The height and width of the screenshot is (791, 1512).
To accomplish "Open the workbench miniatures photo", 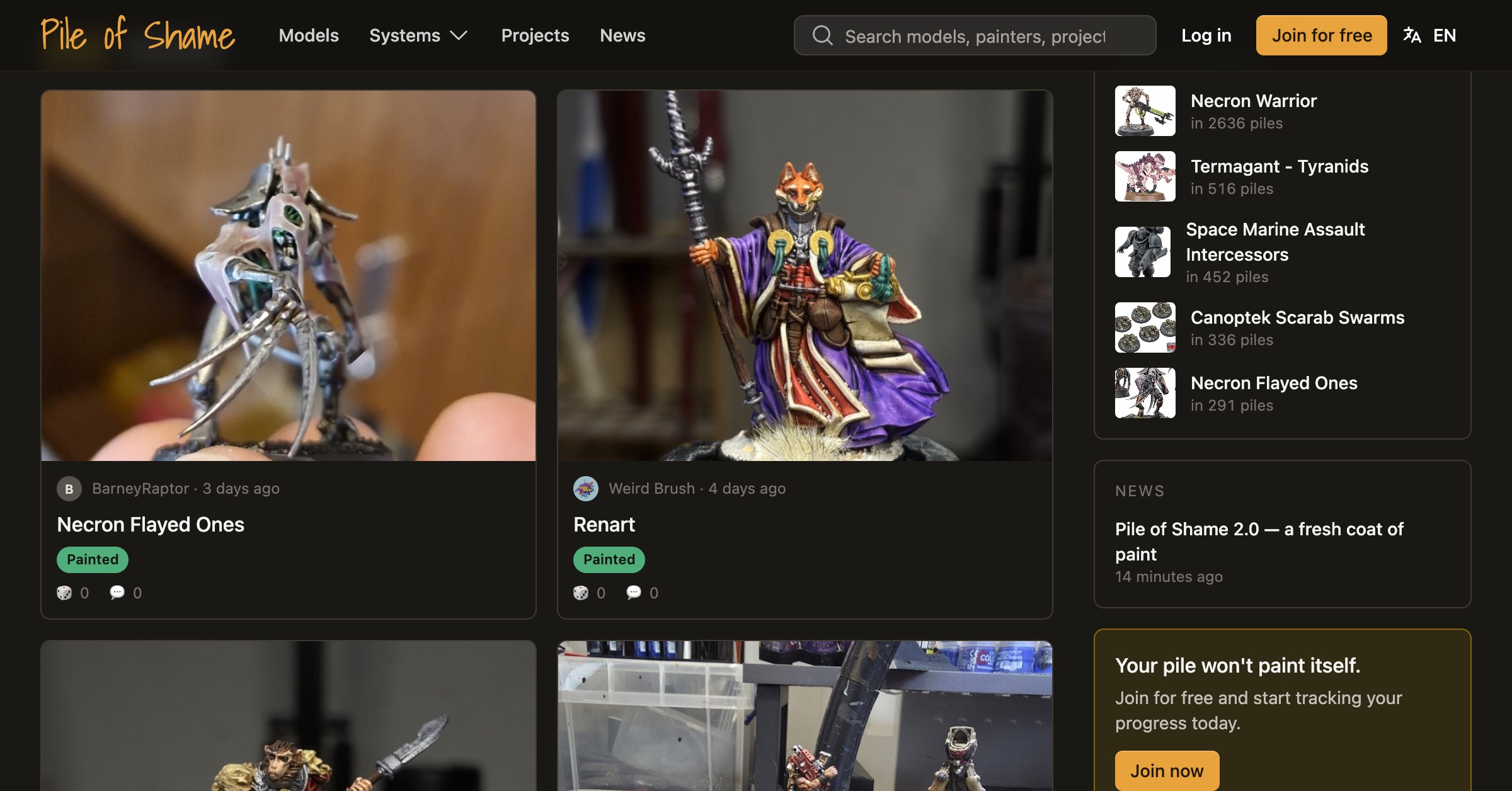I will (x=805, y=716).
